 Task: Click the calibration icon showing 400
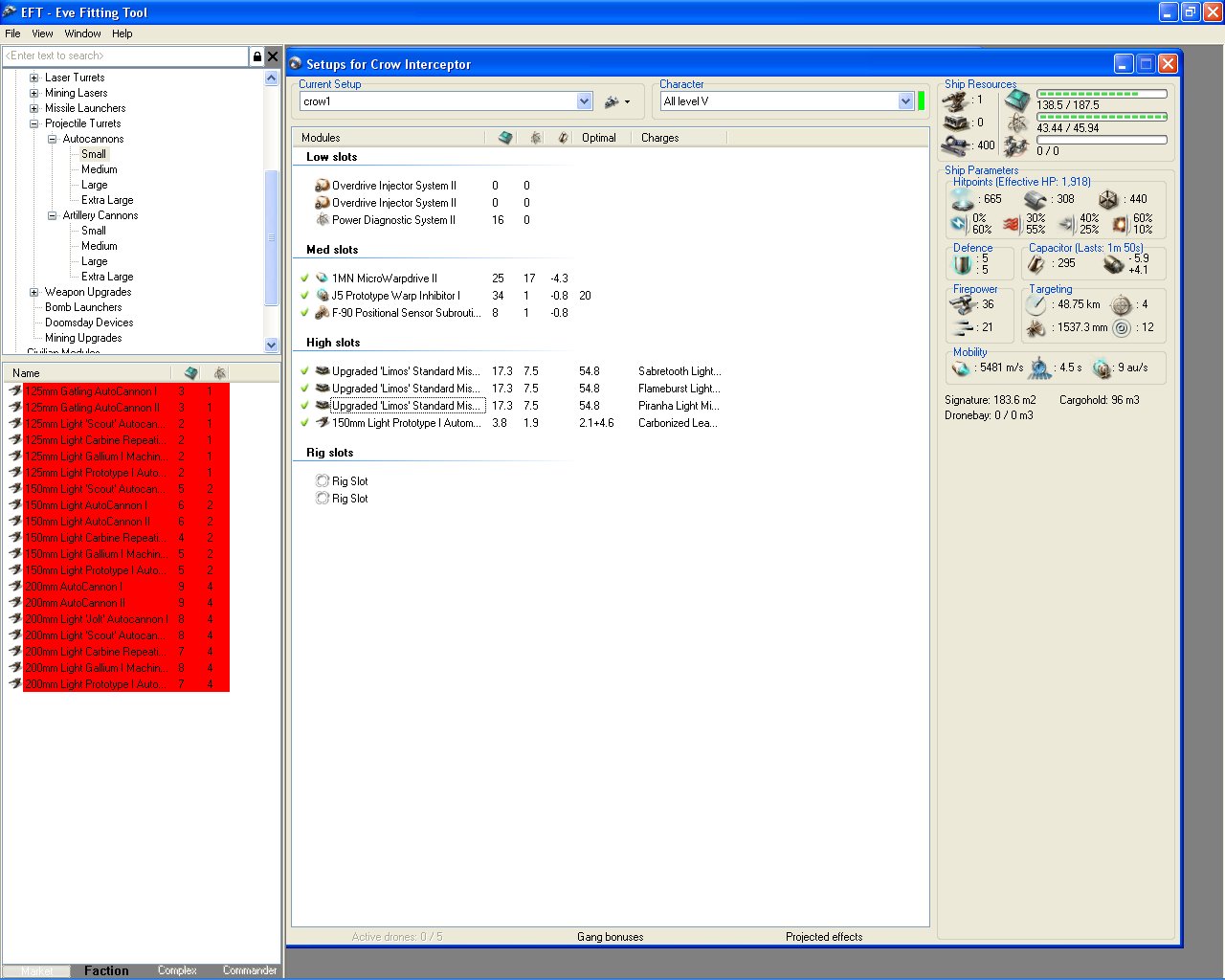click(x=955, y=145)
